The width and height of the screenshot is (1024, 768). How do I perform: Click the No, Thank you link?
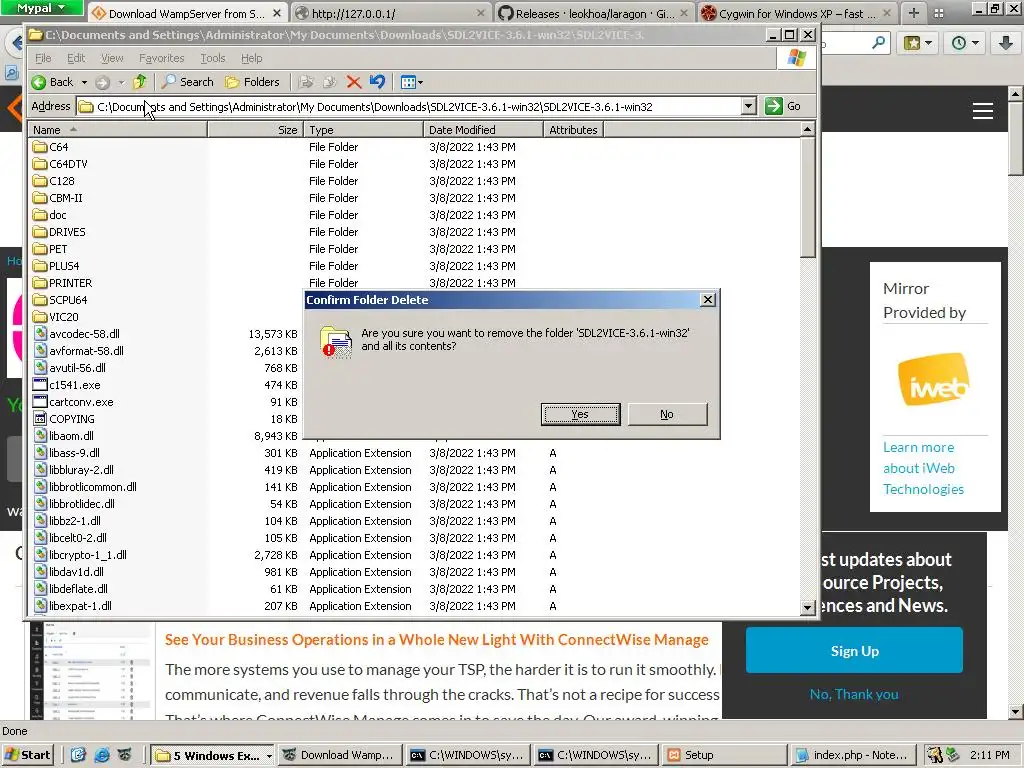(x=854, y=694)
